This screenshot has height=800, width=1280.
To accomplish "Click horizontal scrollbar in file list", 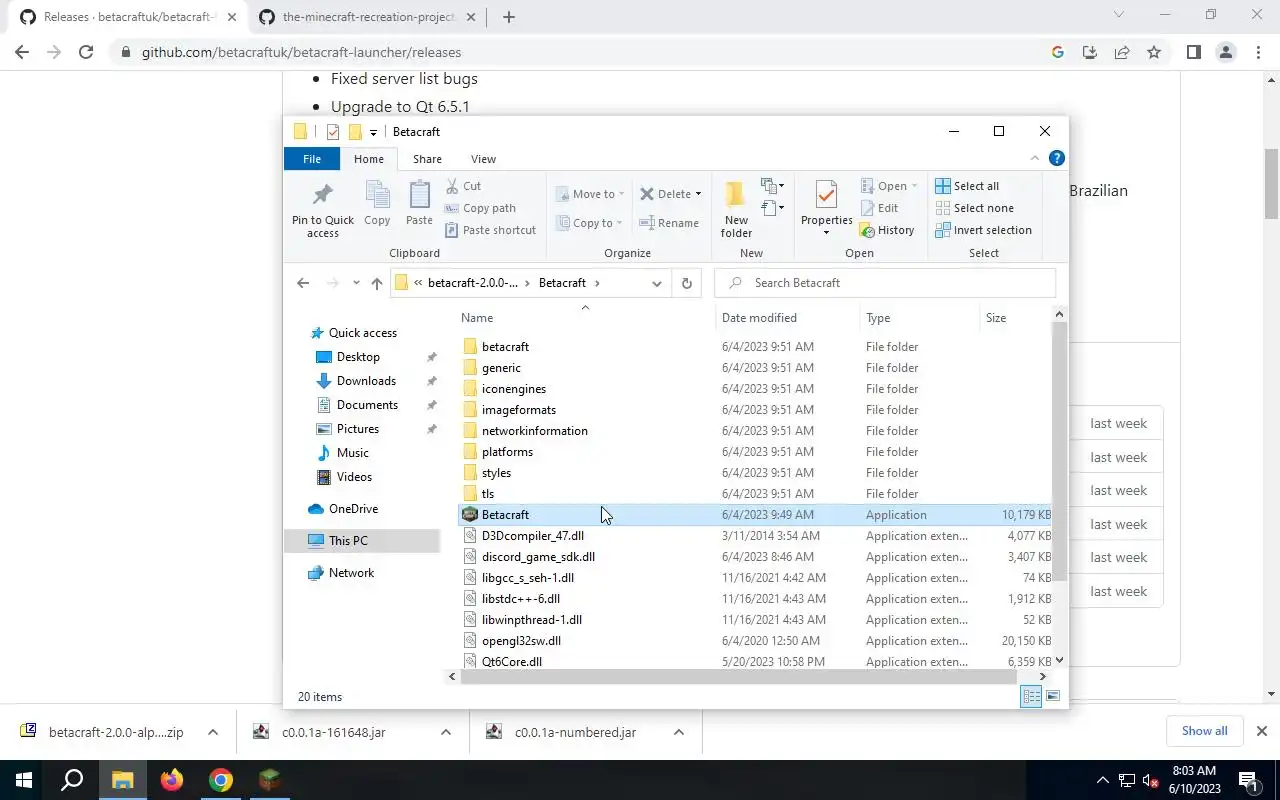I will (x=738, y=677).
